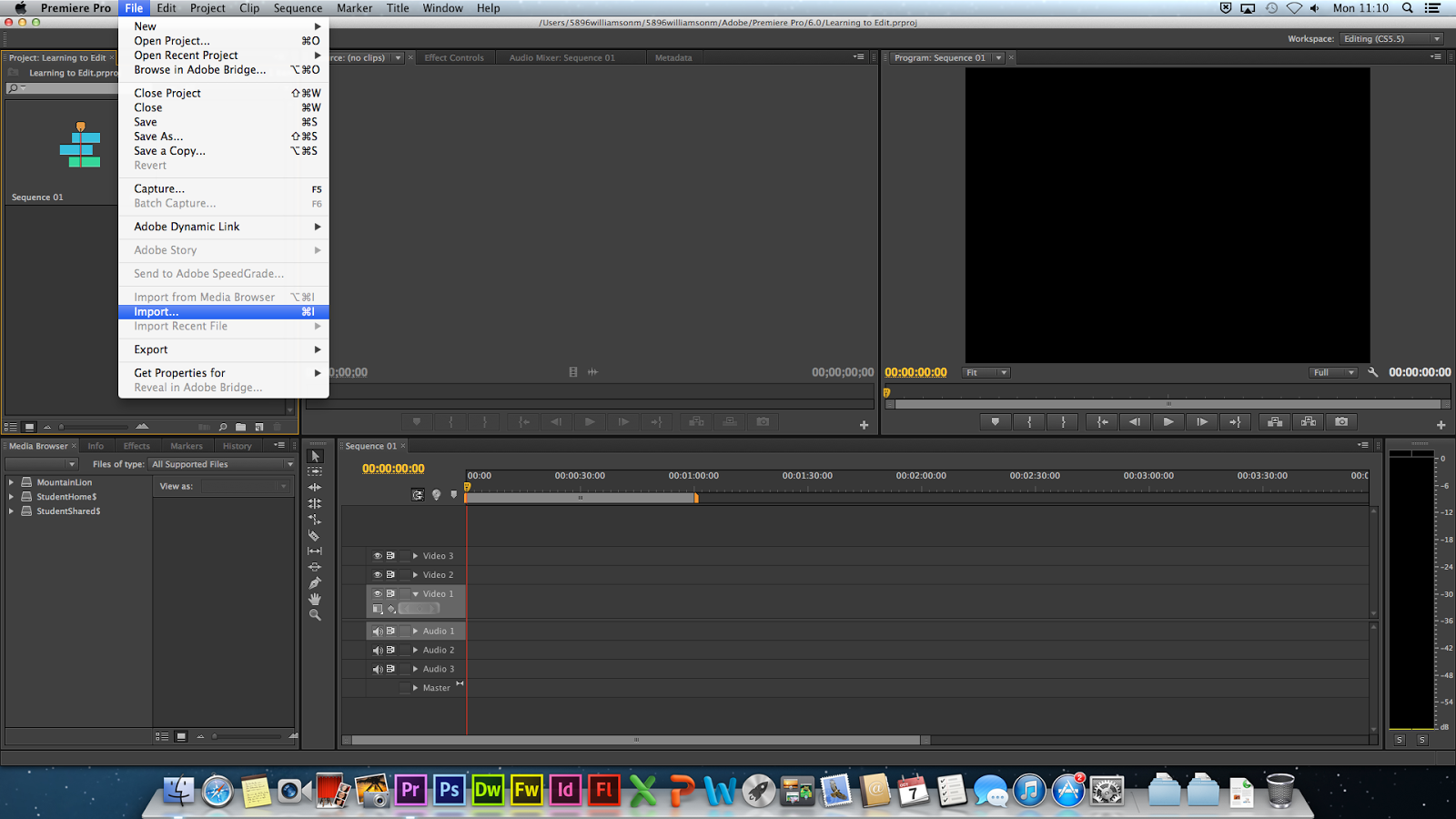Choose Save As... from File menu
The image size is (1456, 819).
pos(224,136)
